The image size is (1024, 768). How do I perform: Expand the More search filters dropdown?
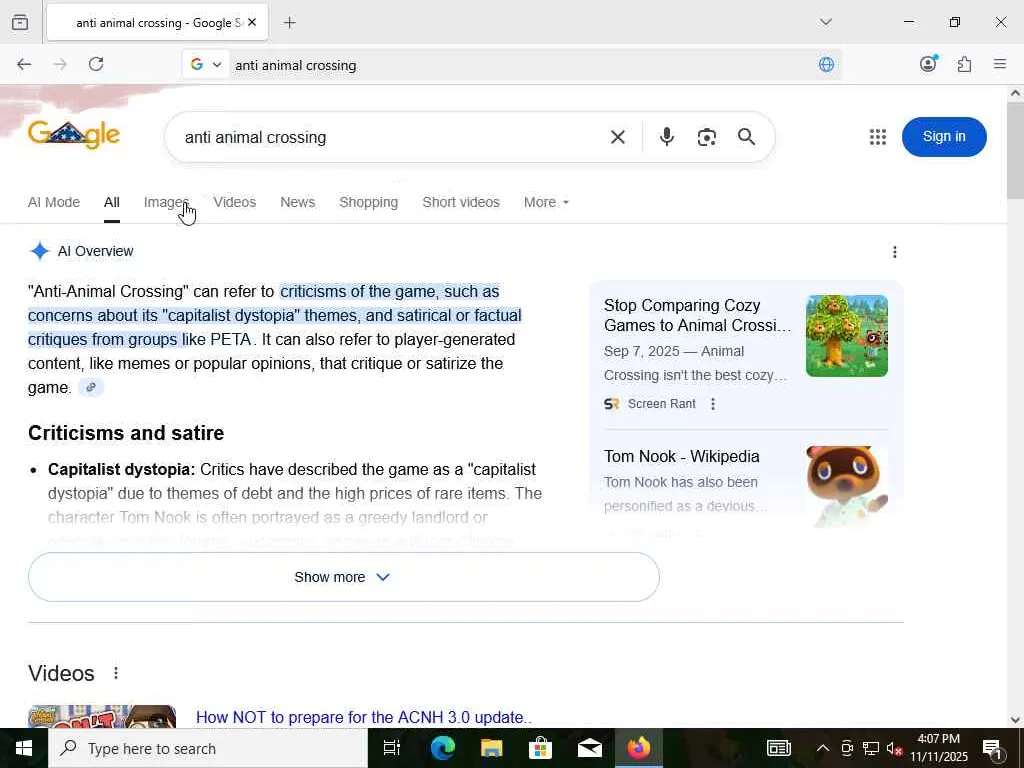[546, 202]
